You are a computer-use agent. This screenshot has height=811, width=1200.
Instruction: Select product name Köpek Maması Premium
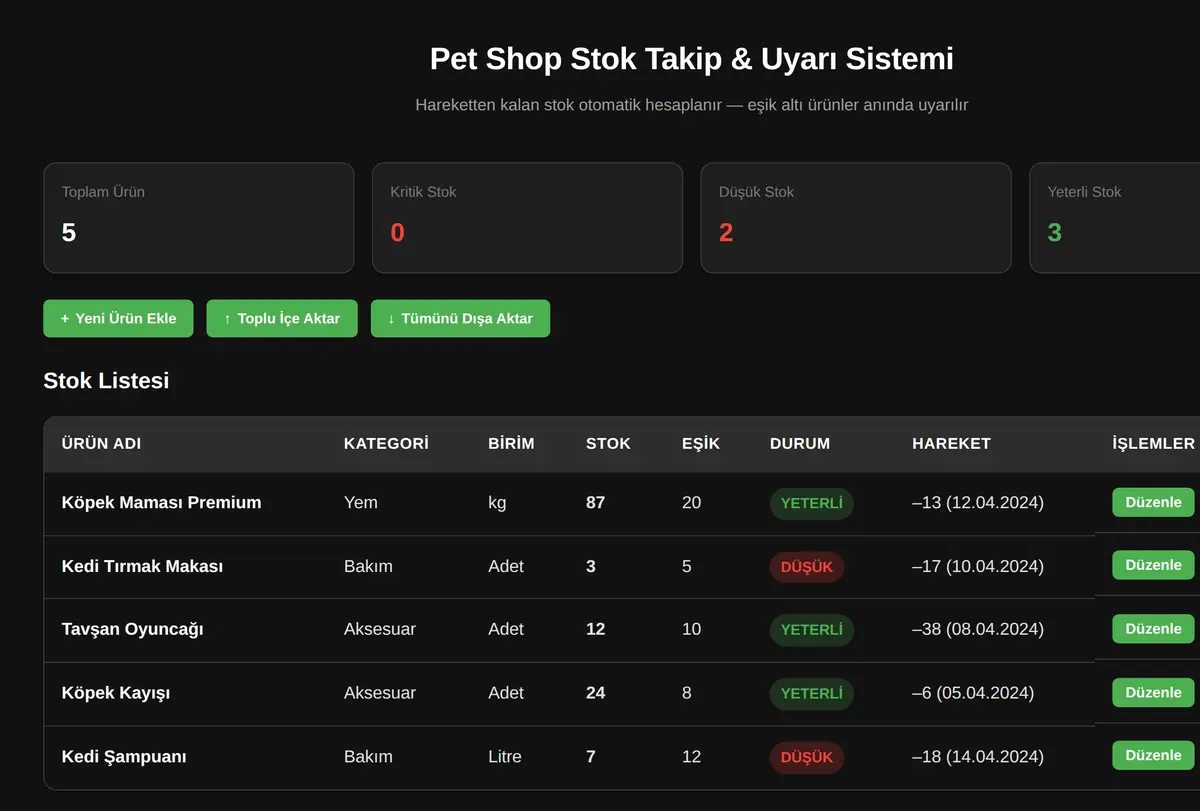pos(161,503)
